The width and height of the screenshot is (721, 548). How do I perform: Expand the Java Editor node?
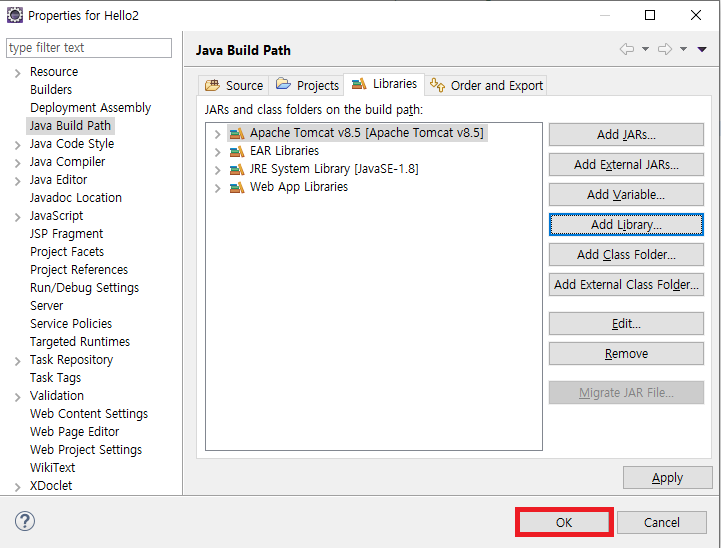pos(17,181)
